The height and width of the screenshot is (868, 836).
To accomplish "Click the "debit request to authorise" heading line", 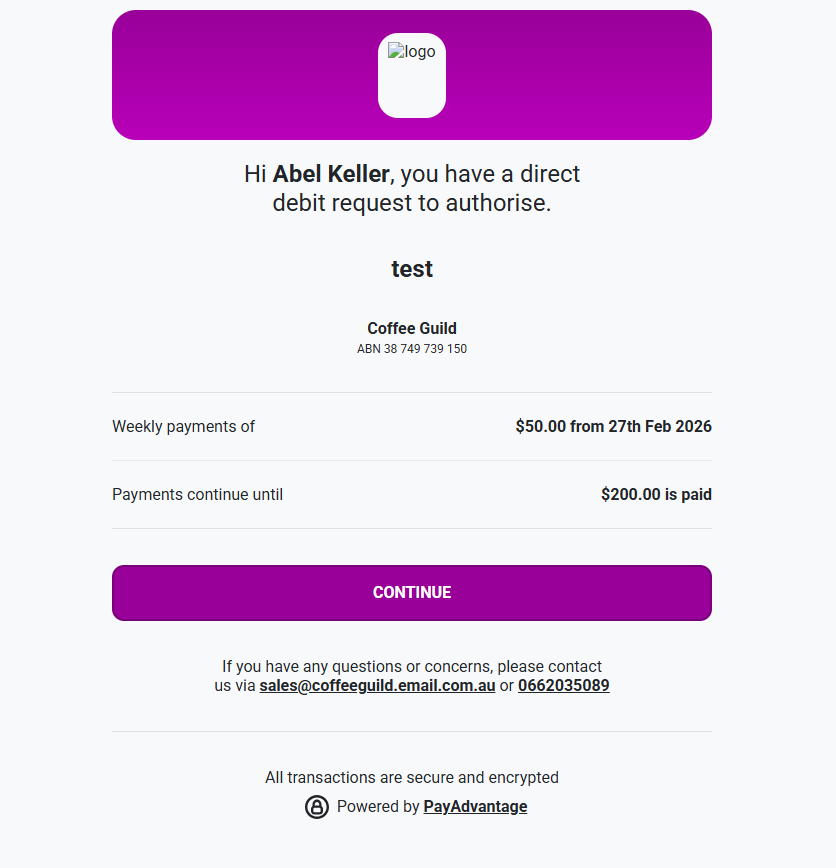I will [x=412, y=204].
